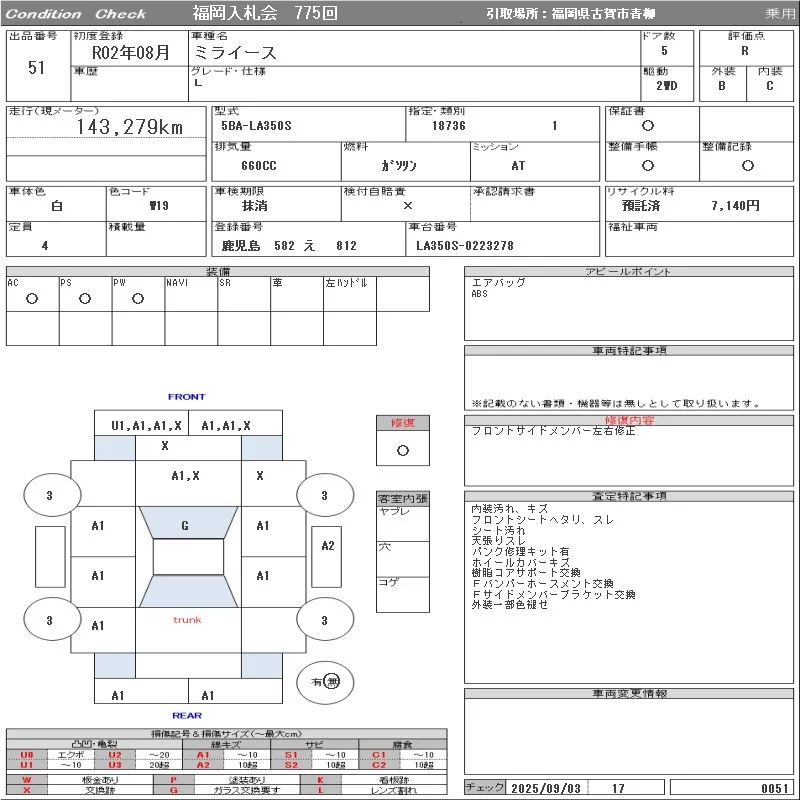The image size is (800, 800).
Task: Click the mileage field showing 143,279km
Action: (130, 127)
